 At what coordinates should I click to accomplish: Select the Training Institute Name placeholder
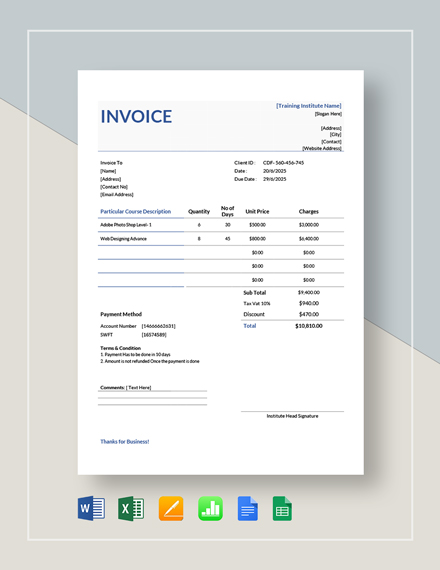(308, 106)
